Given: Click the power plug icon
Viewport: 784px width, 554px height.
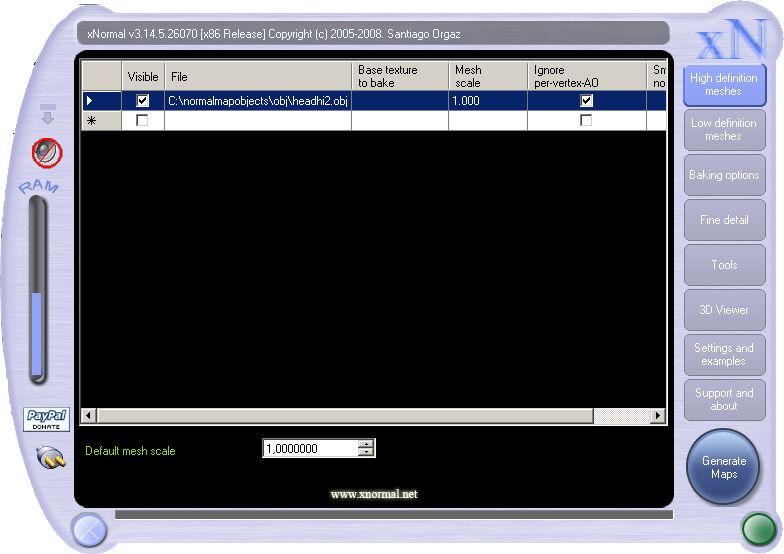Looking at the screenshot, I should (x=50, y=456).
